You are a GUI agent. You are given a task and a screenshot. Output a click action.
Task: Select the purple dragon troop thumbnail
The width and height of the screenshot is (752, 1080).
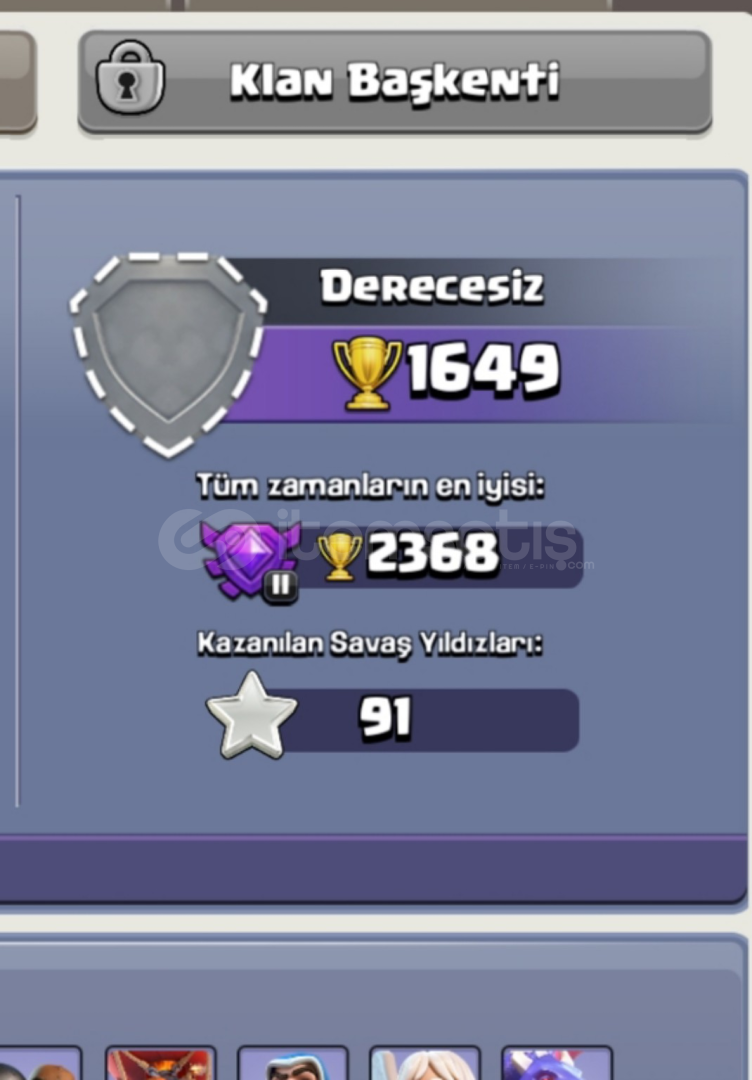click(557, 1063)
